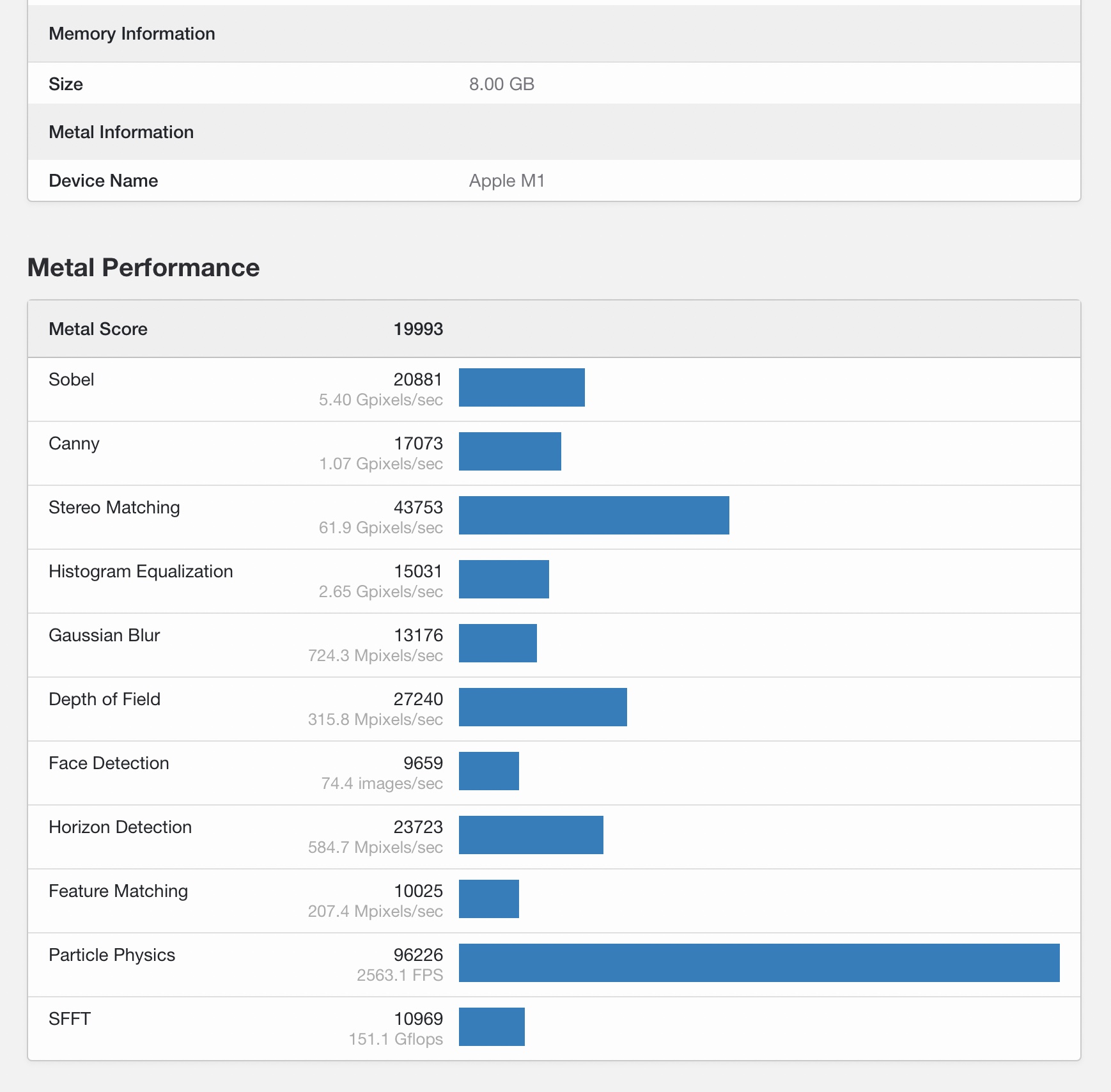
Task: Select the SFFT benchmark name
Action: 70,1019
